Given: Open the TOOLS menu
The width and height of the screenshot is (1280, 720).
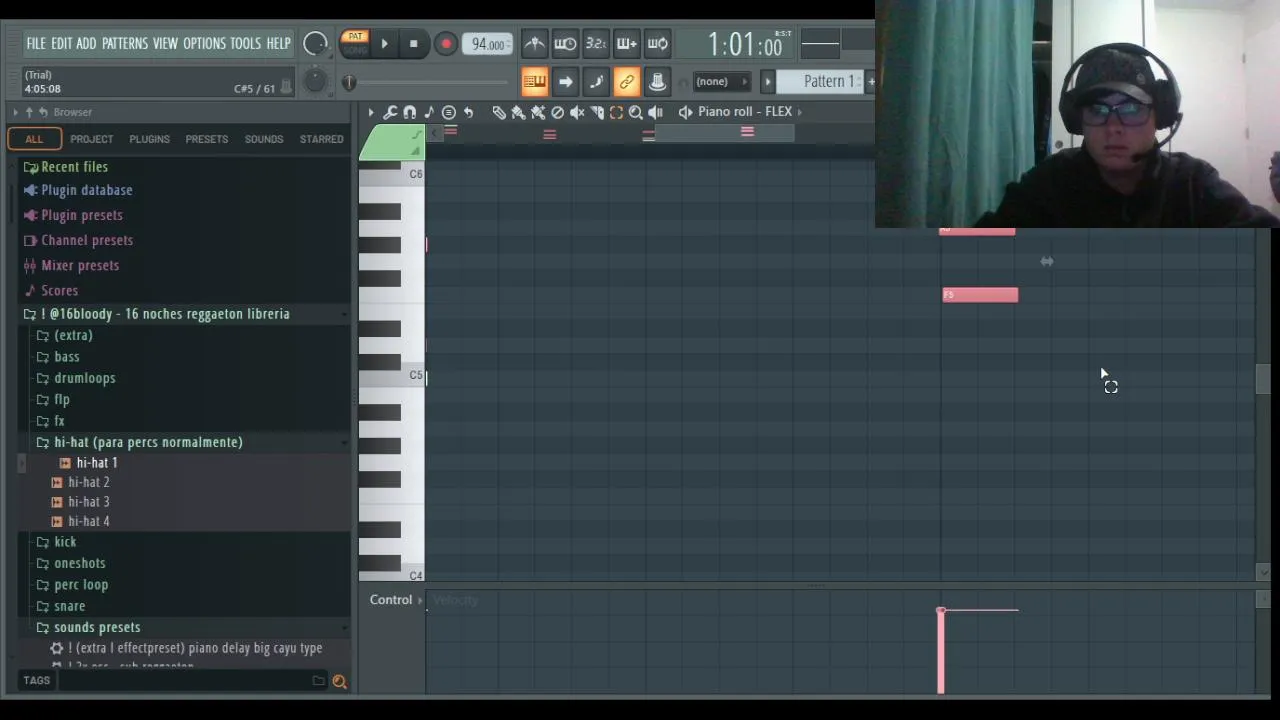Looking at the screenshot, I should pyautogui.click(x=245, y=43).
